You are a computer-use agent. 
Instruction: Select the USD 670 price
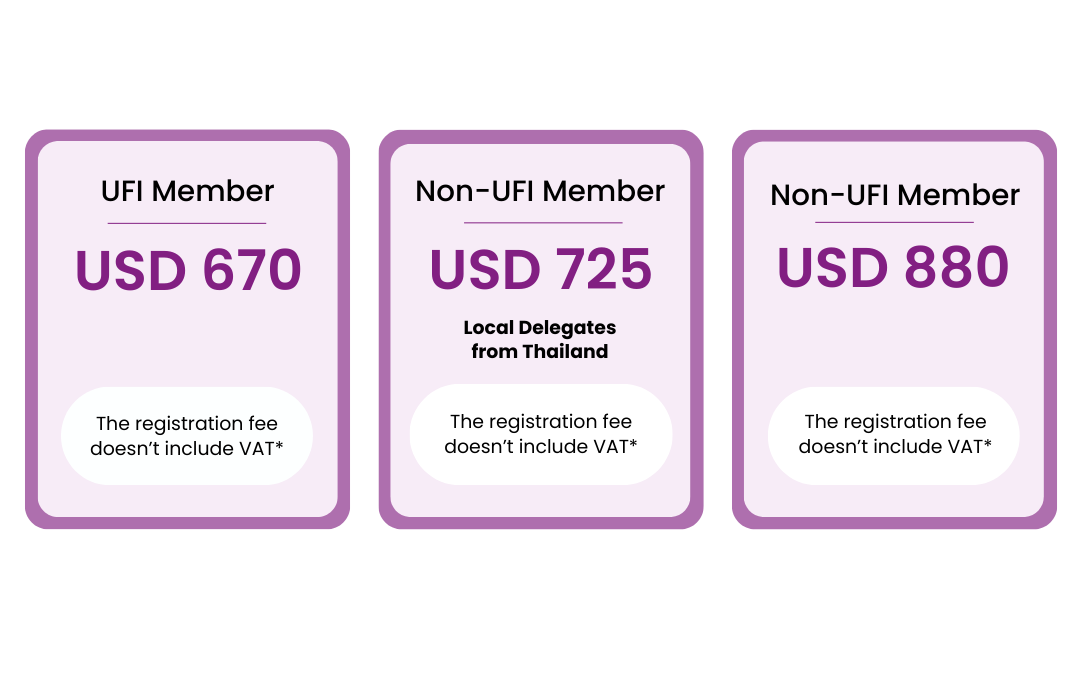pyautogui.click(x=188, y=270)
